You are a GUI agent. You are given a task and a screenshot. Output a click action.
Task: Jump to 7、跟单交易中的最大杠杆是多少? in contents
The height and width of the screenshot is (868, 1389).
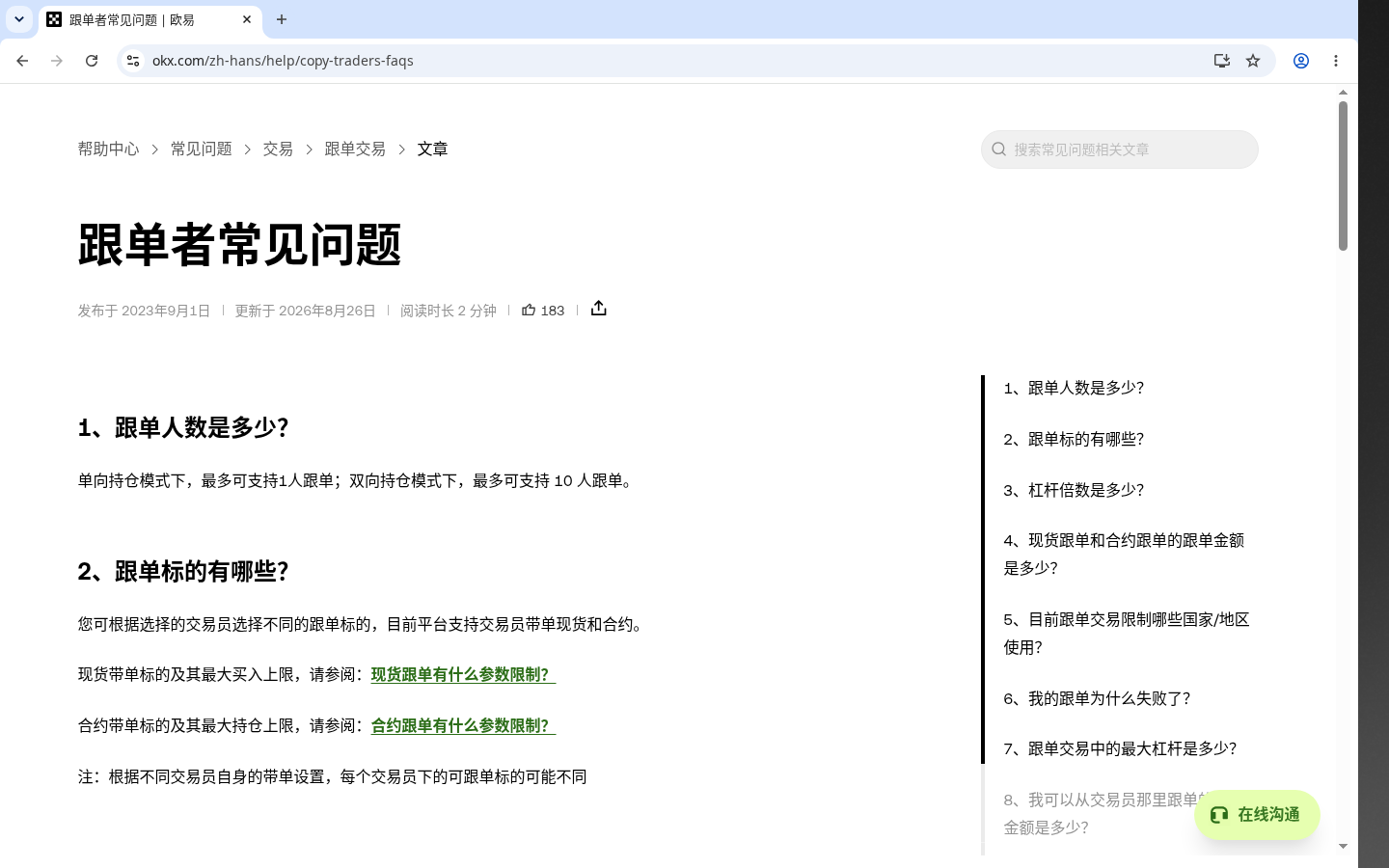tap(1120, 748)
